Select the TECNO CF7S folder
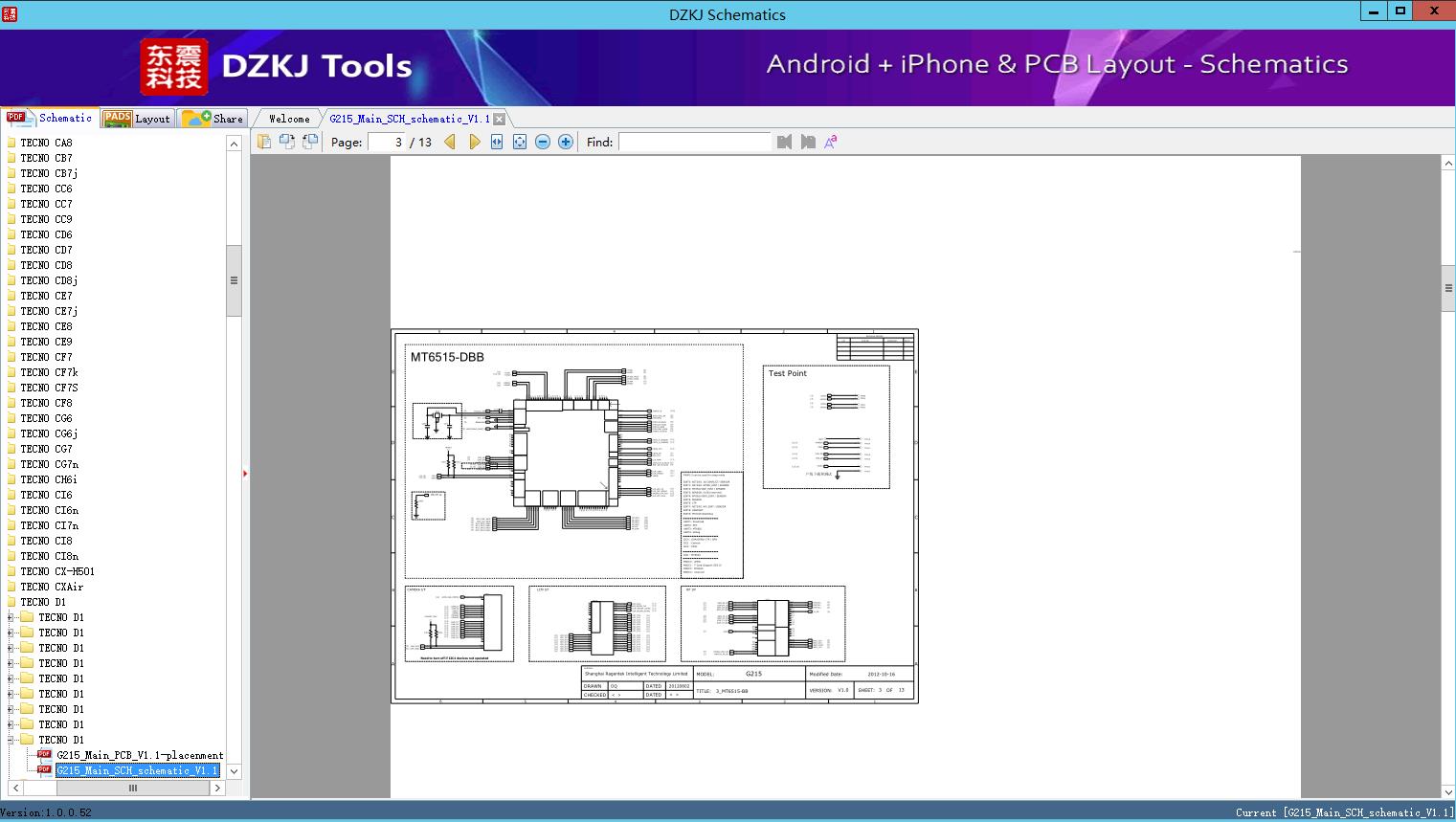1456x822 pixels. [49, 388]
